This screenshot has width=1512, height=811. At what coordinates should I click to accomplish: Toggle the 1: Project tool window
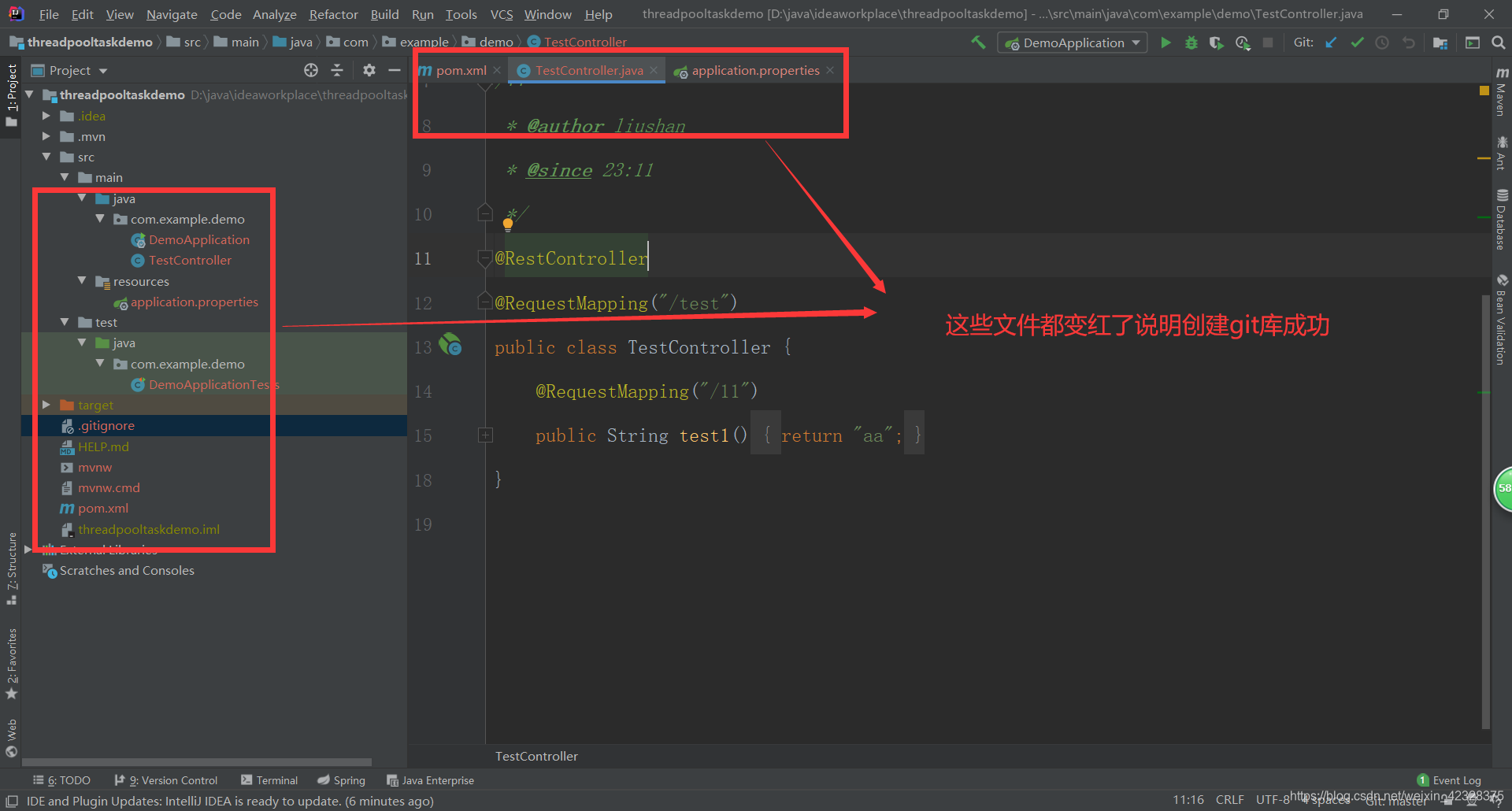click(11, 95)
